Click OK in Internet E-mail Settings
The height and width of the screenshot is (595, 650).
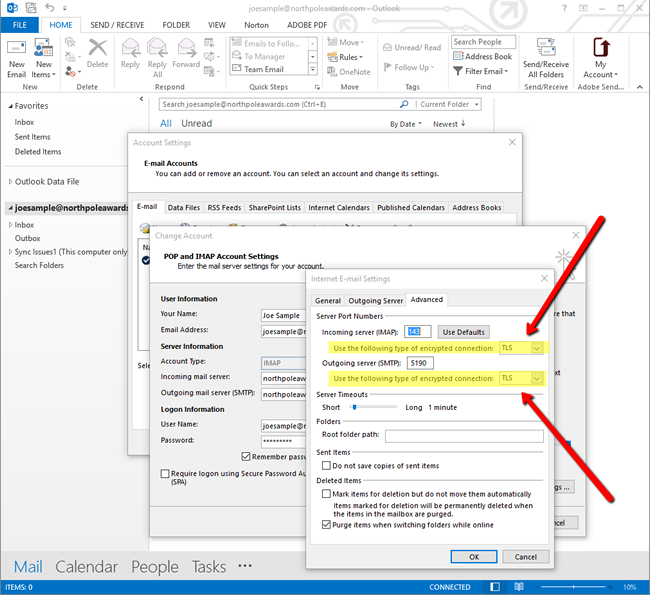(474, 557)
